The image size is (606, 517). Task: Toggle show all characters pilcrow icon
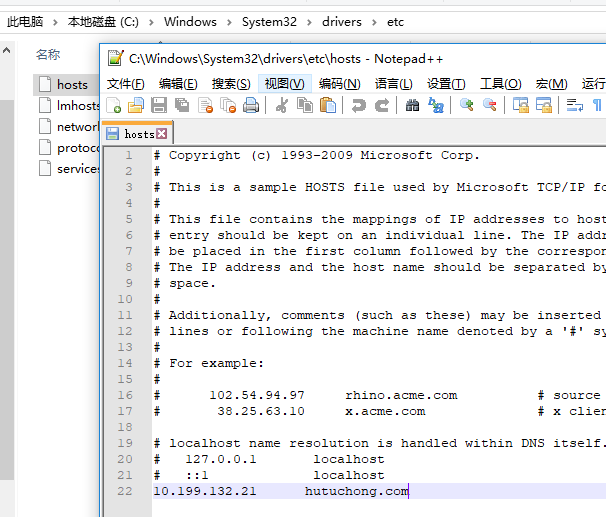597,105
